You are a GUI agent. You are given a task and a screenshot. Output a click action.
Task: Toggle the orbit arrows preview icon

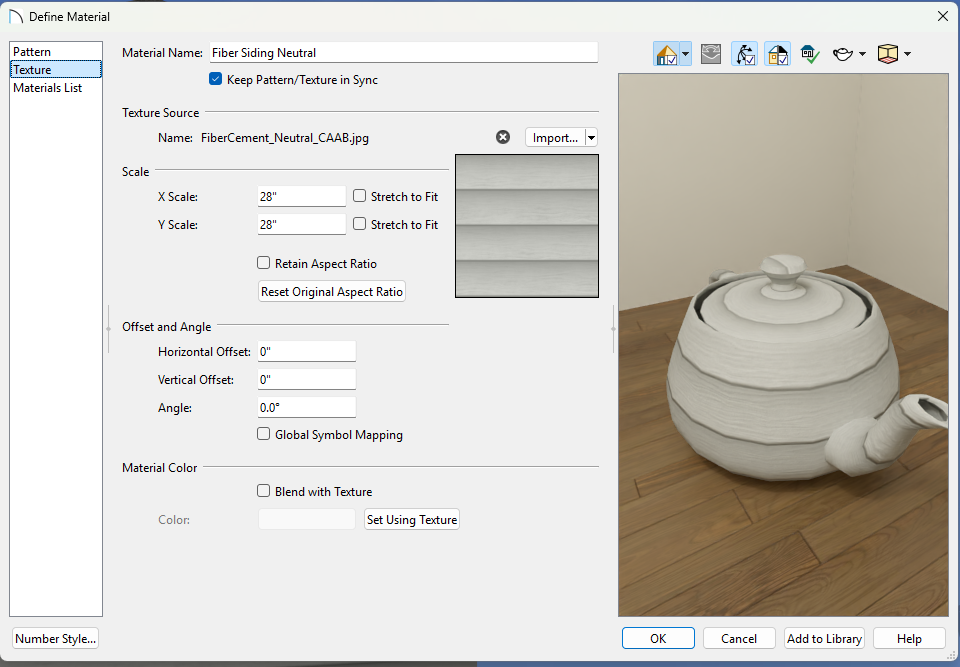tap(744, 54)
